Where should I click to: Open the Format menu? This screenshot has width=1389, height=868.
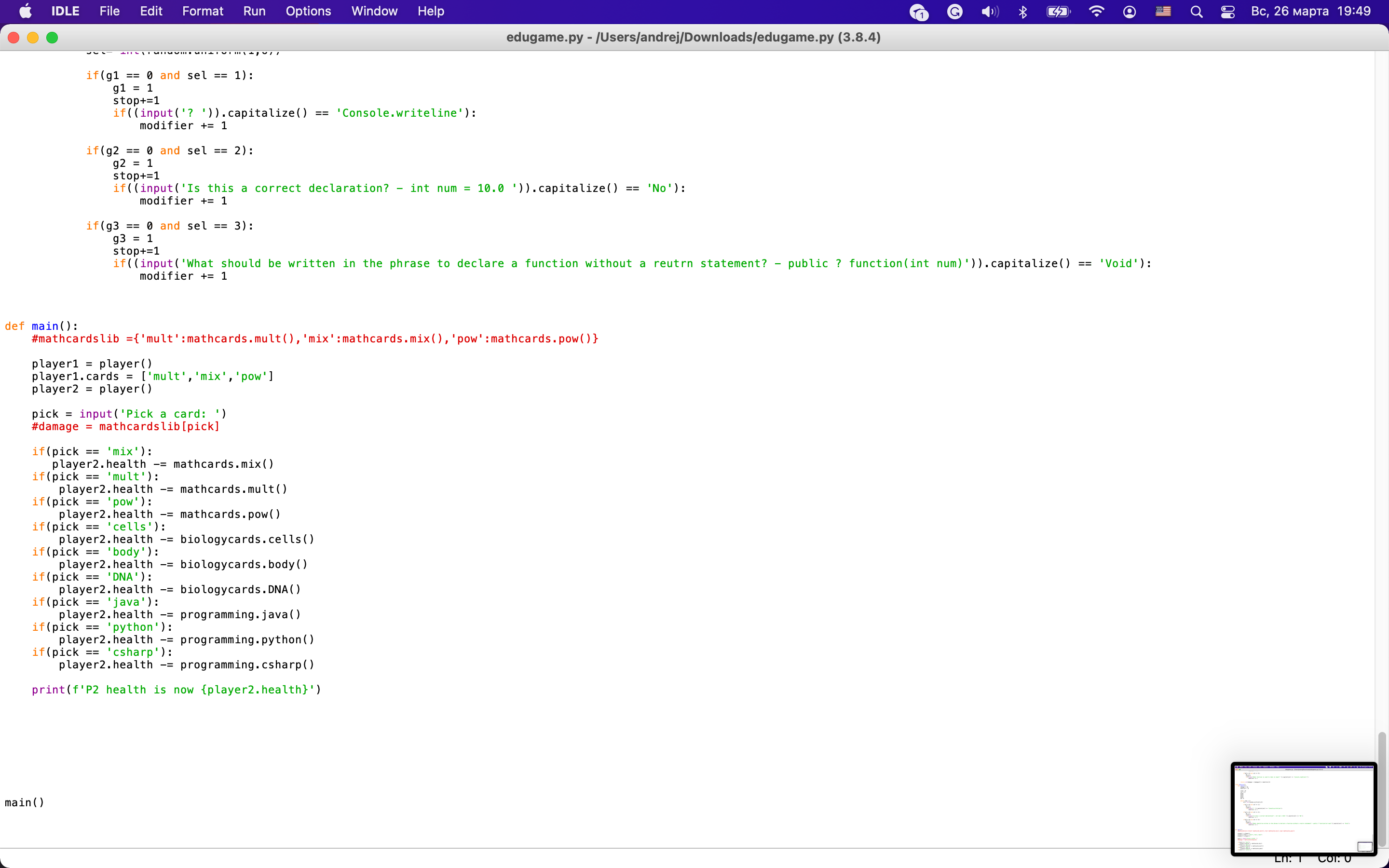click(x=203, y=12)
